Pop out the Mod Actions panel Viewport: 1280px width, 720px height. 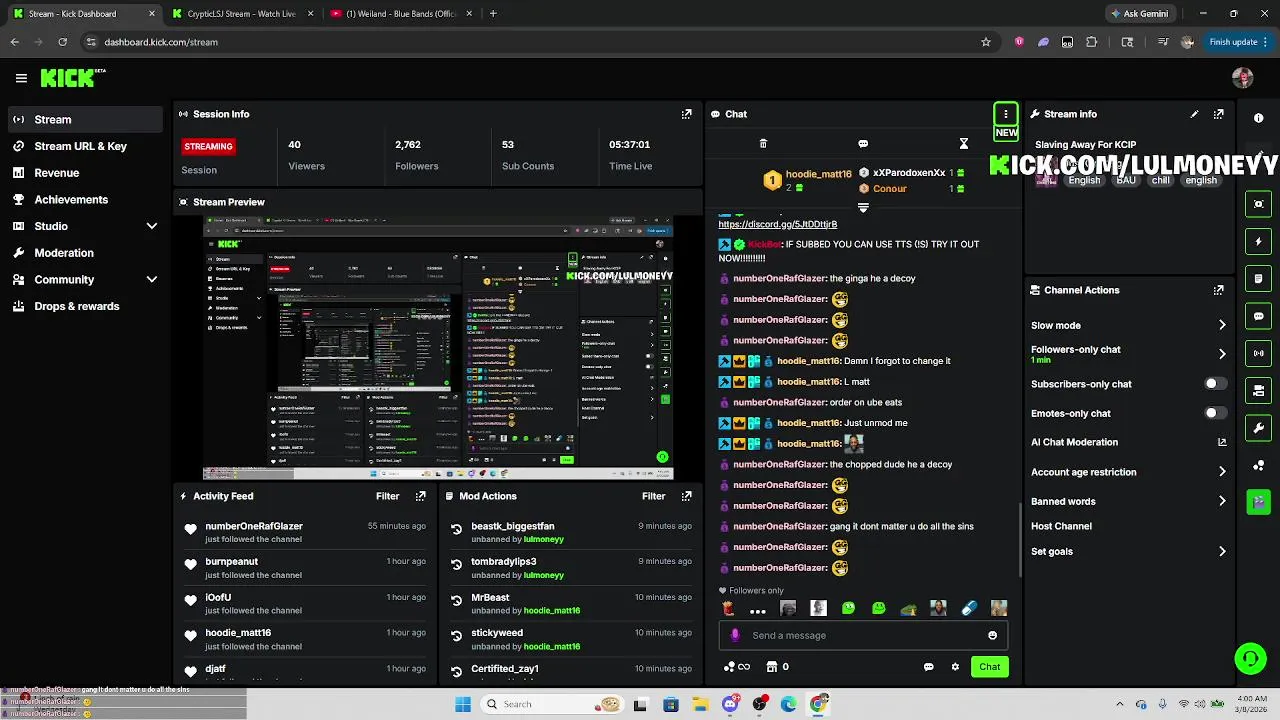pyautogui.click(x=686, y=496)
